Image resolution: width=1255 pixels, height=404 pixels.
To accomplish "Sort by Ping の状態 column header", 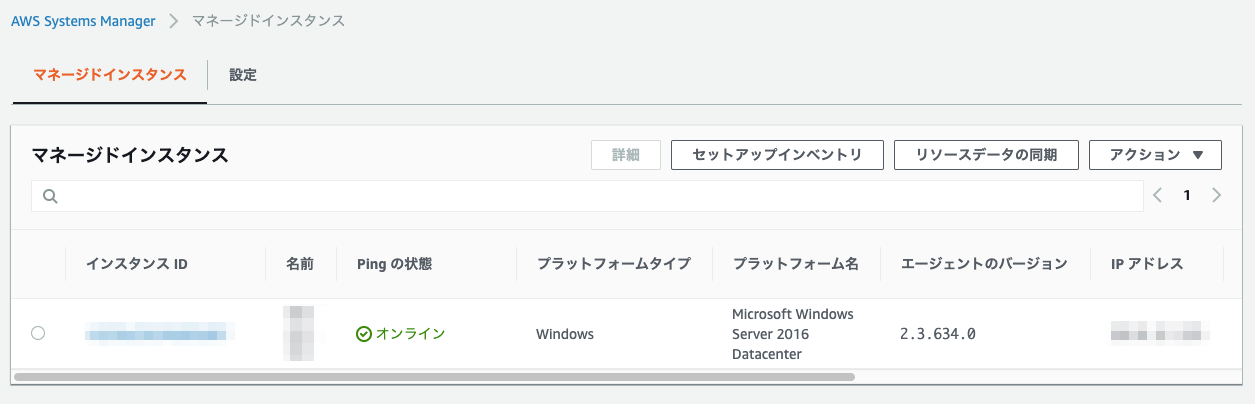I will [x=395, y=264].
